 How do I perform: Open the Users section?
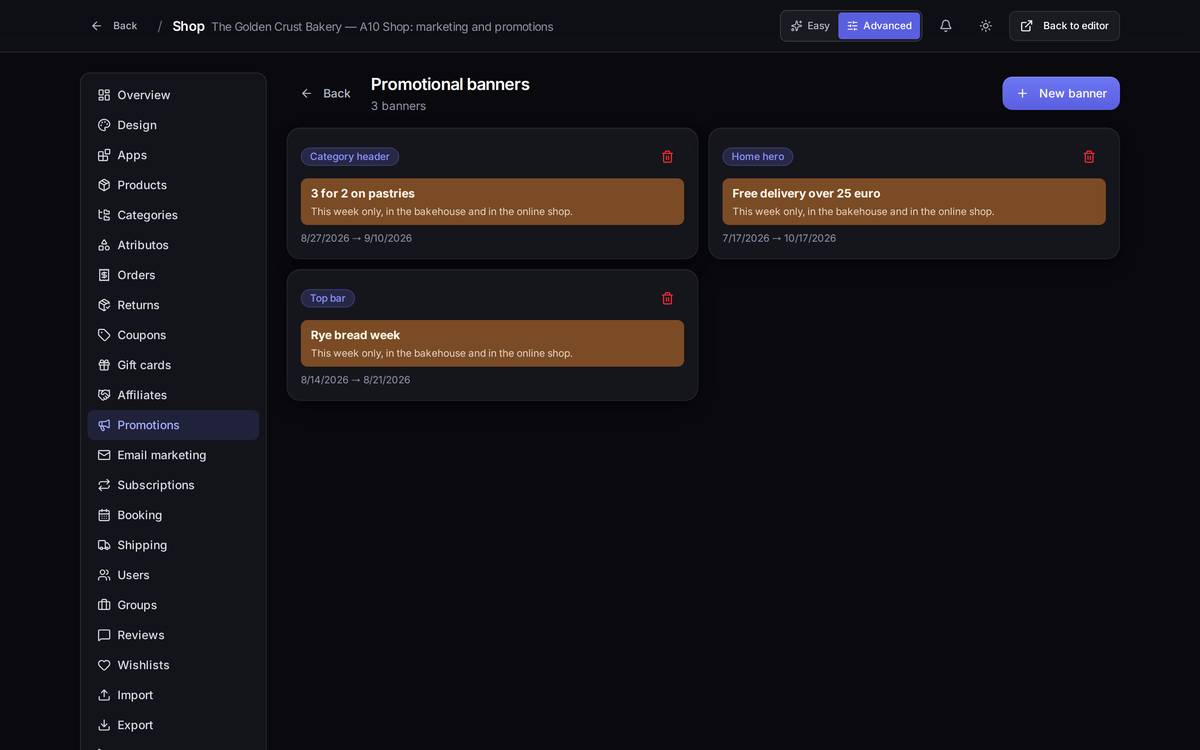click(x=173, y=575)
